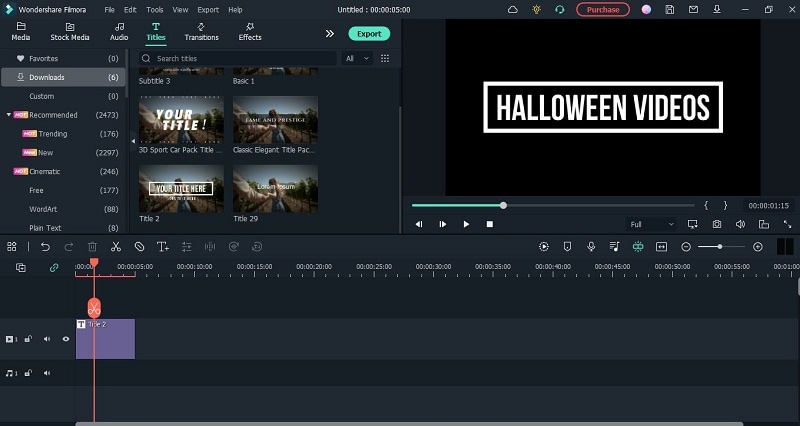Split clip with the scissors tool
The width and height of the screenshot is (800, 426).
click(116, 247)
